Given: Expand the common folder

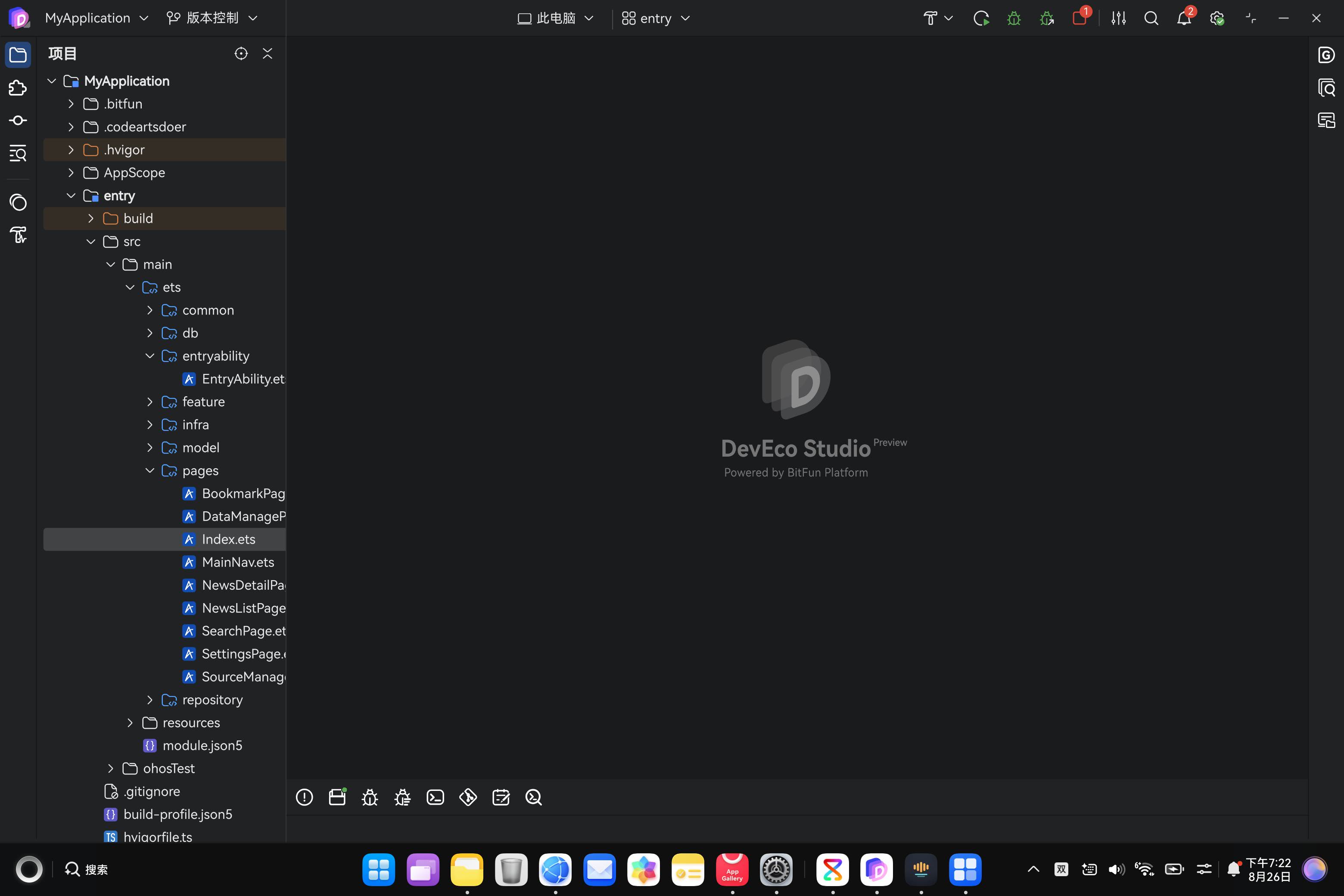Looking at the screenshot, I should [150, 310].
